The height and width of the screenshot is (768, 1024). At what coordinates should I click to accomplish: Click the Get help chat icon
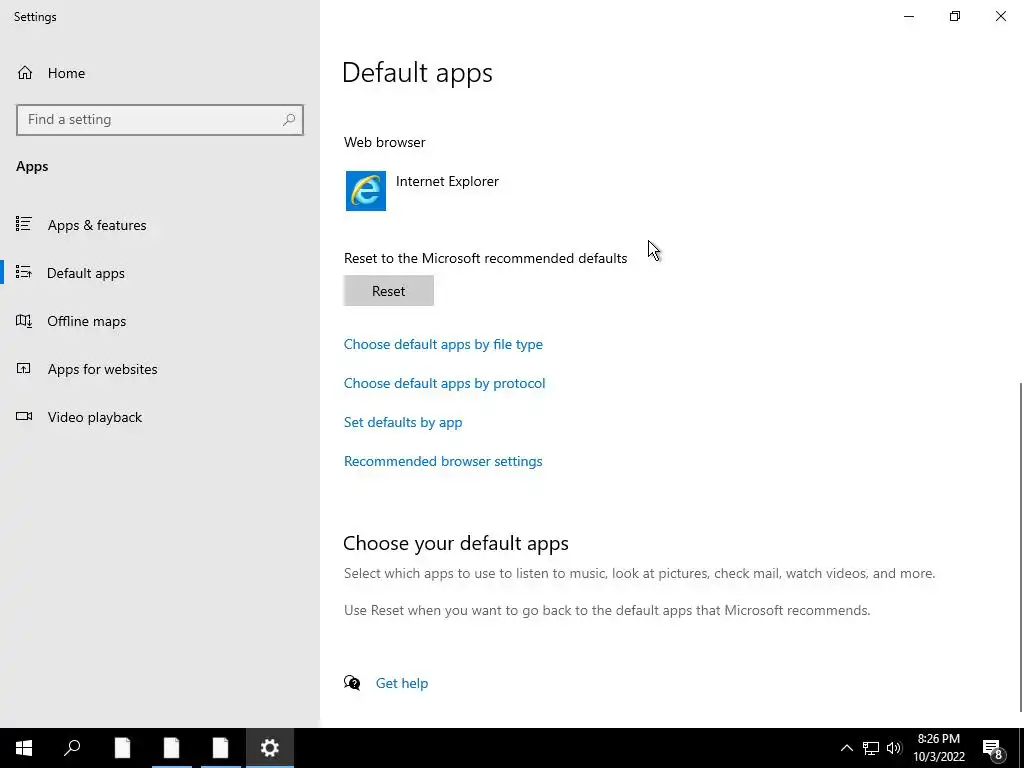(x=352, y=683)
